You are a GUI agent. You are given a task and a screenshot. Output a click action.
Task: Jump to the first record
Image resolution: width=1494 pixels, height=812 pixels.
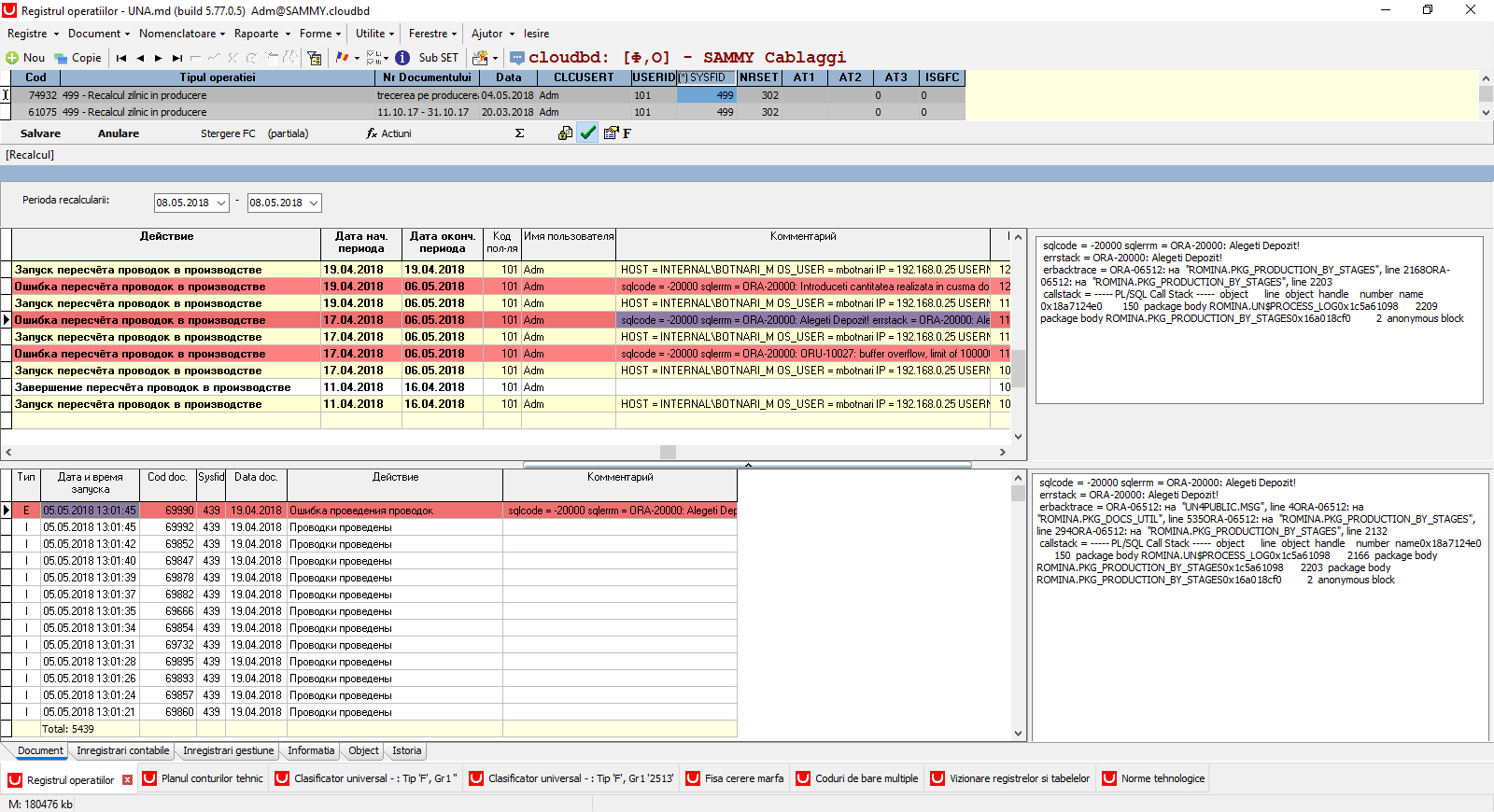coord(121,58)
